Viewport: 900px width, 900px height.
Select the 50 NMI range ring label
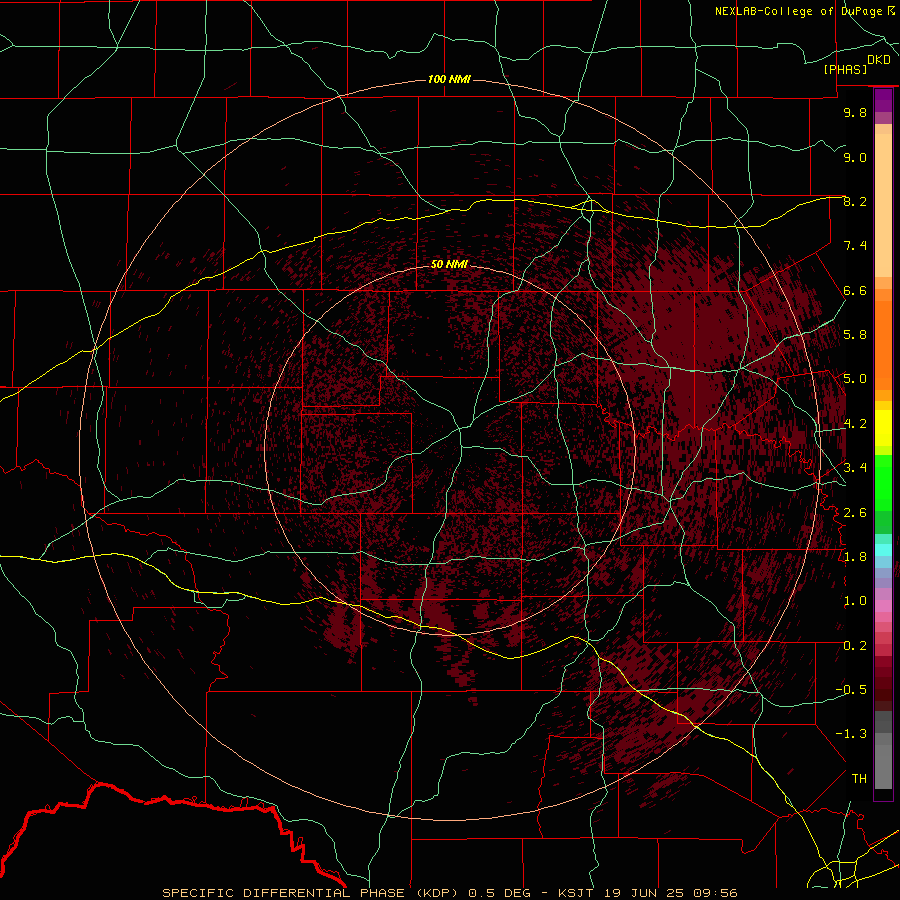(x=449, y=264)
